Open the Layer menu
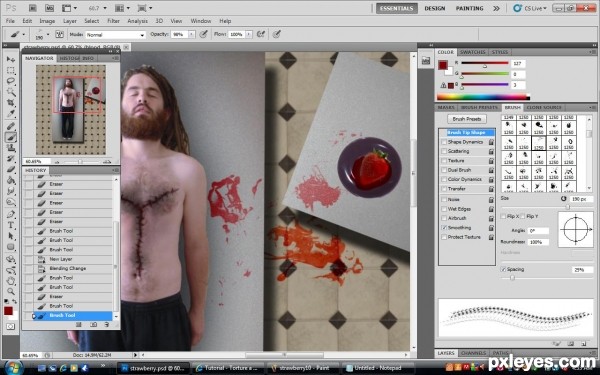The height and width of the screenshot is (375, 600). [x=70, y=21]
